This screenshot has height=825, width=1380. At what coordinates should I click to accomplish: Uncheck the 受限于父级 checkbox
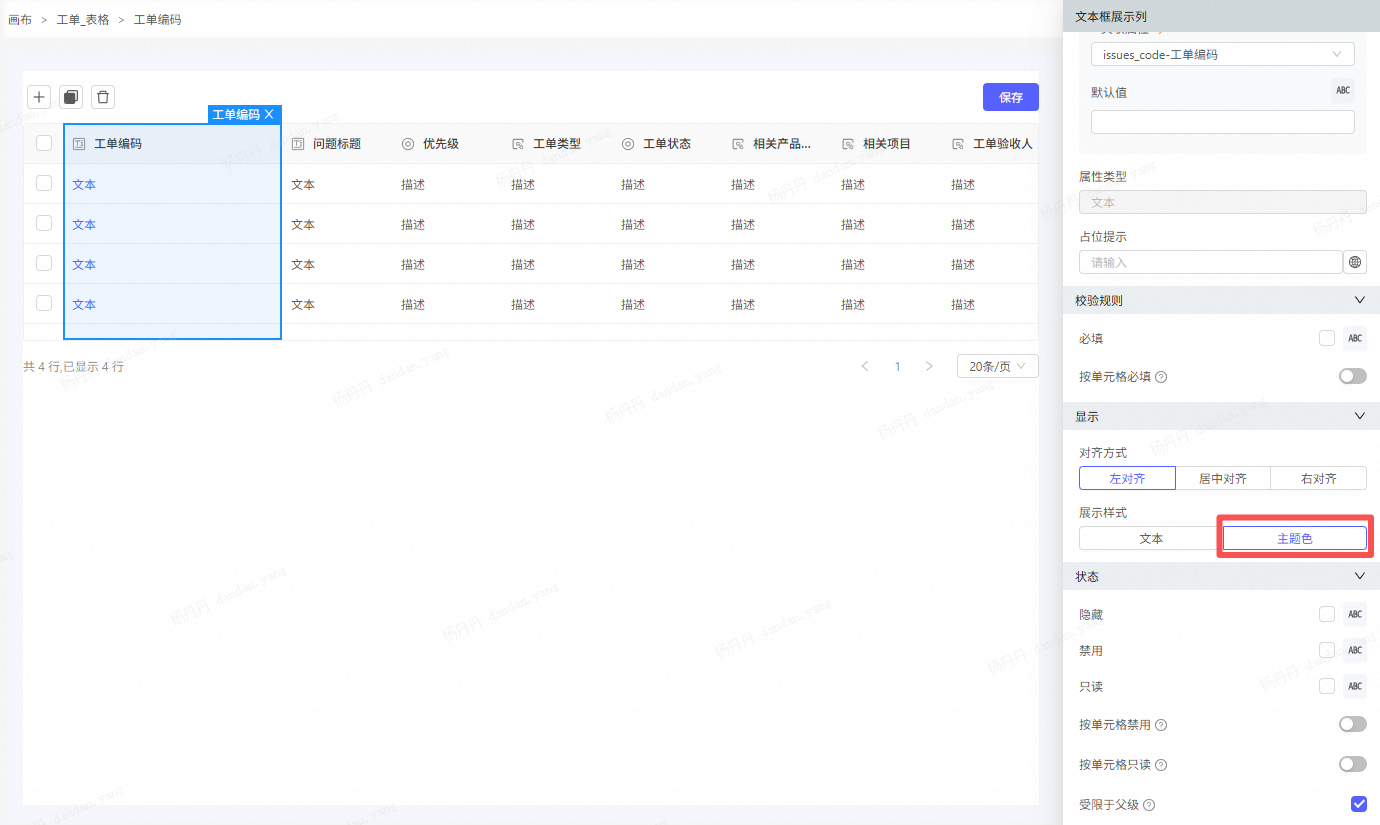tap(1358, 804)
